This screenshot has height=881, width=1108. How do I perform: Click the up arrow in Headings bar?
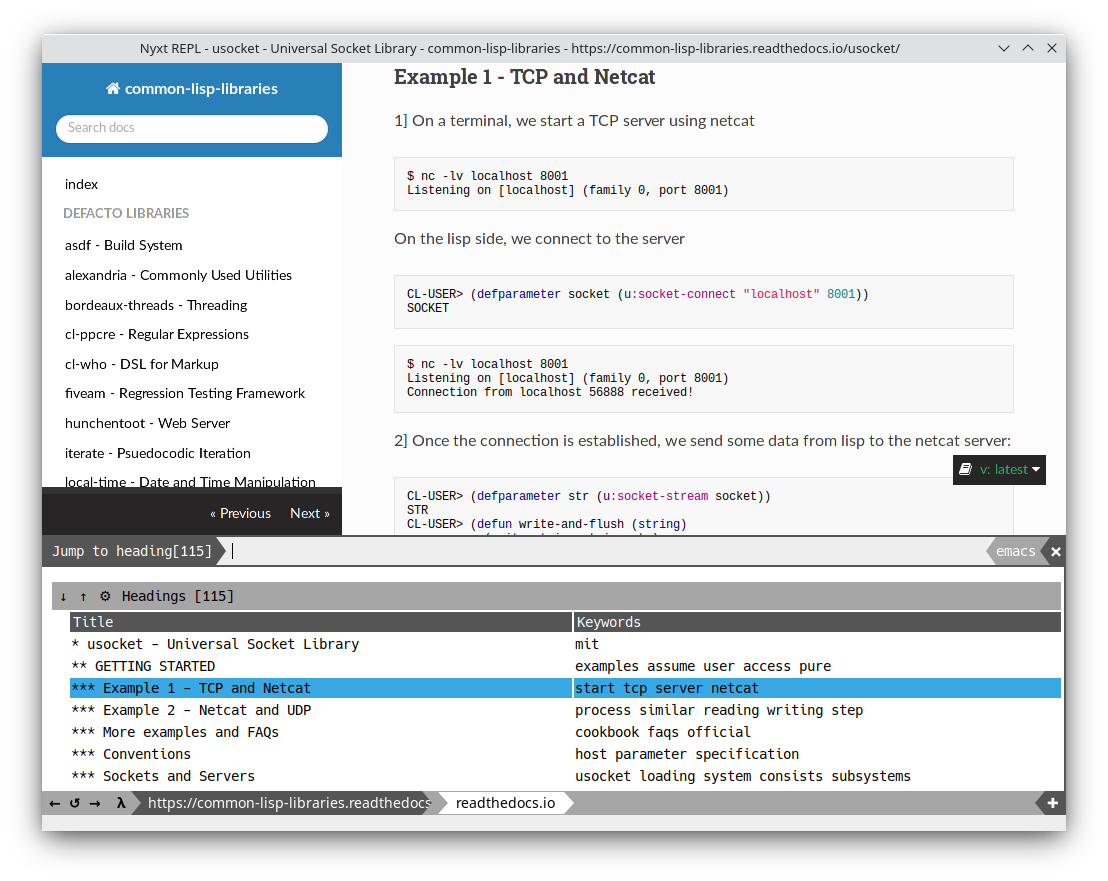point(83,596)
